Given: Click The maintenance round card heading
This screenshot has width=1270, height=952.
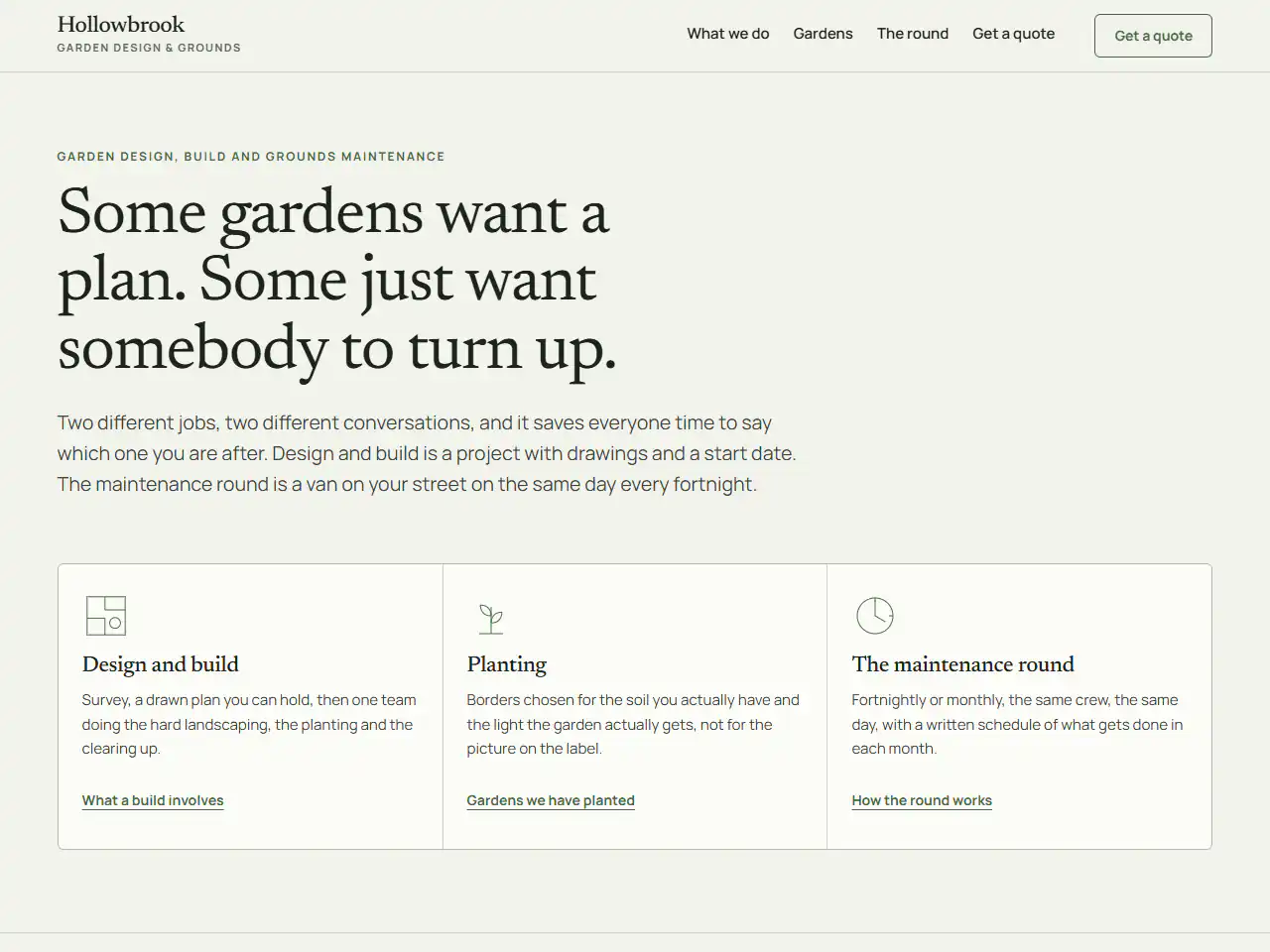Looking at the screenshot, I should point(963,664).
